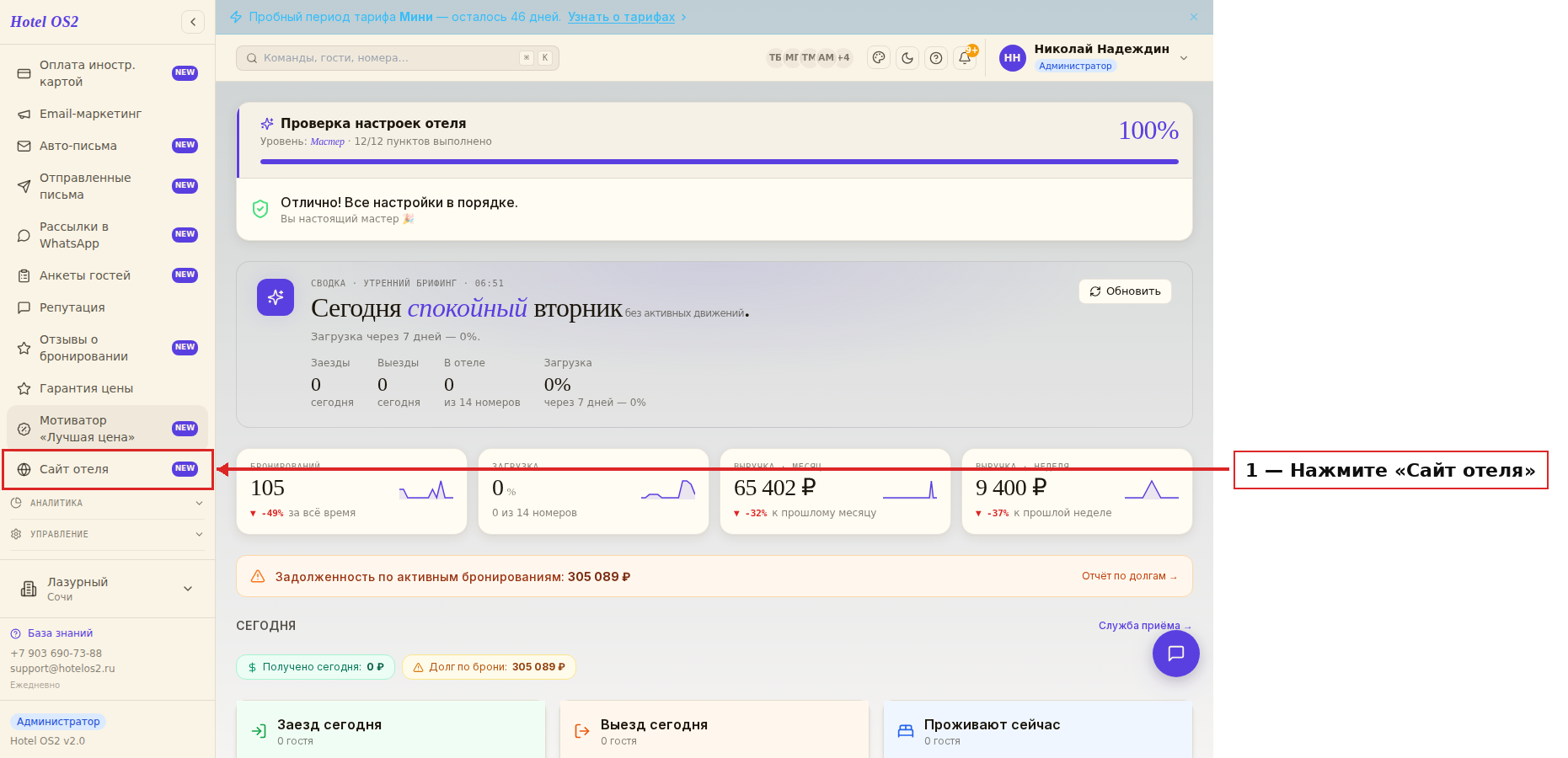
Task: Click the Сайт отеля globe icon
Action: 24,469
